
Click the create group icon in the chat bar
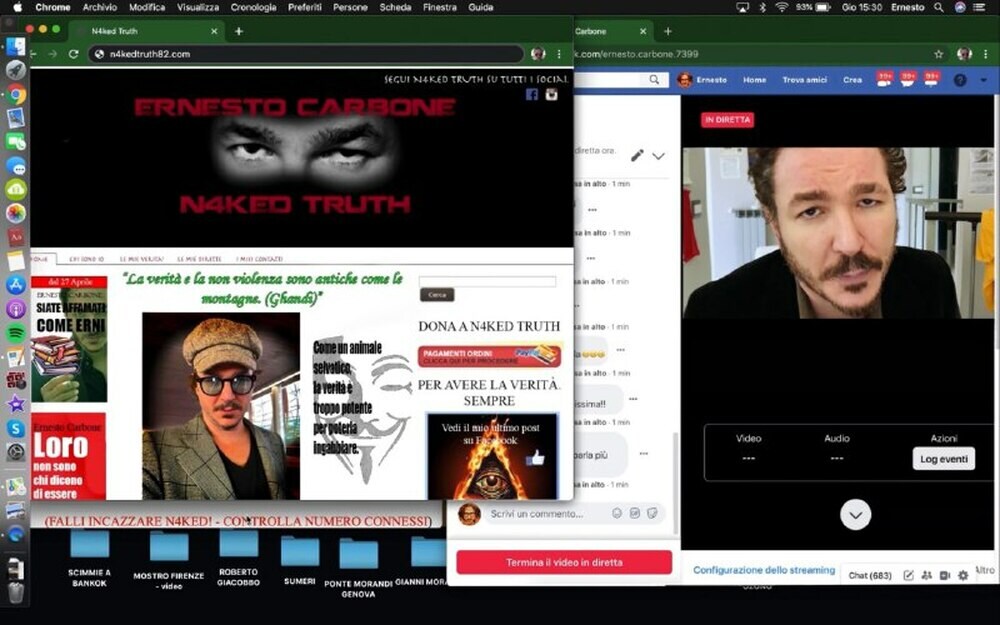point(927,575)
